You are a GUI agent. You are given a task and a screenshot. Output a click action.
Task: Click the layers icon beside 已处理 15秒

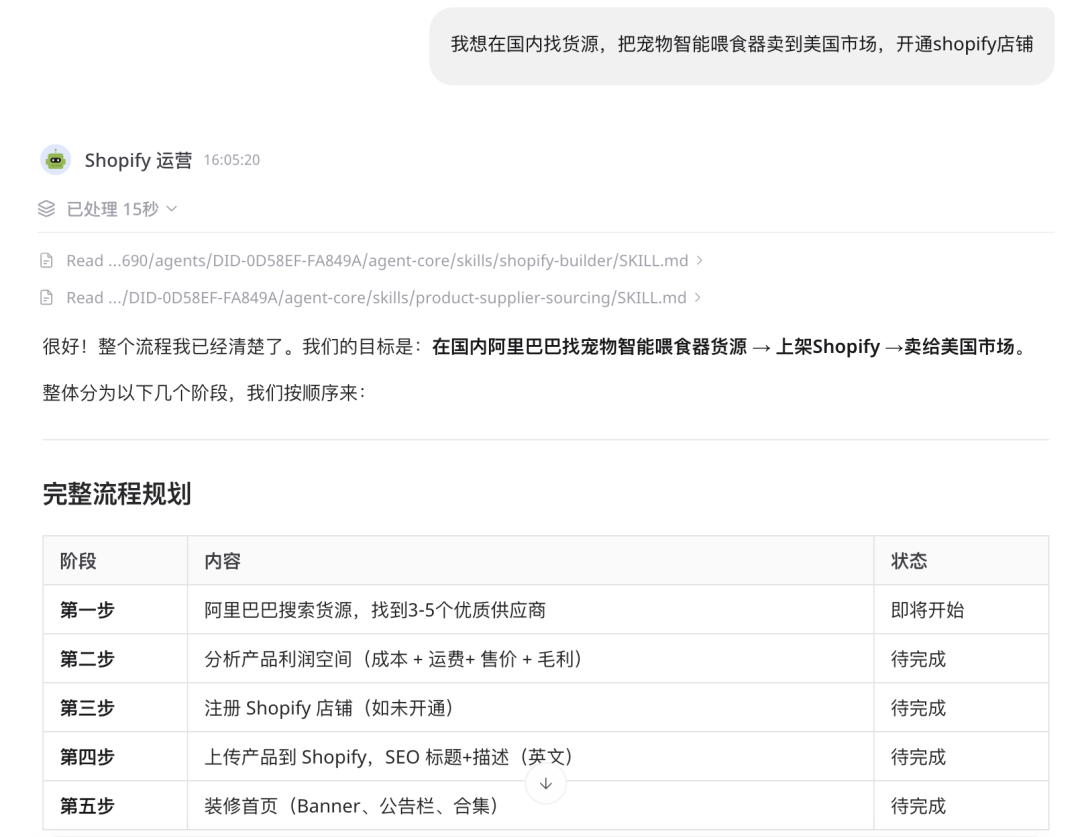point(46,209)
